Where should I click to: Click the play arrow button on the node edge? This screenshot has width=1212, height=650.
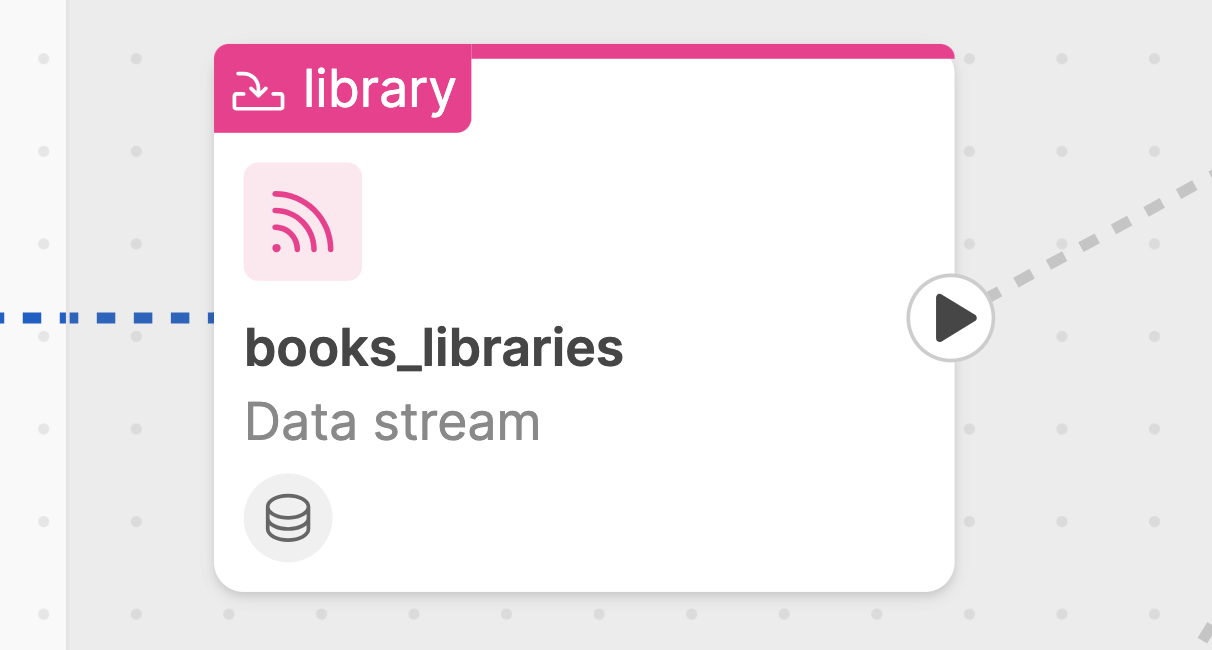(x=954, y=319)
